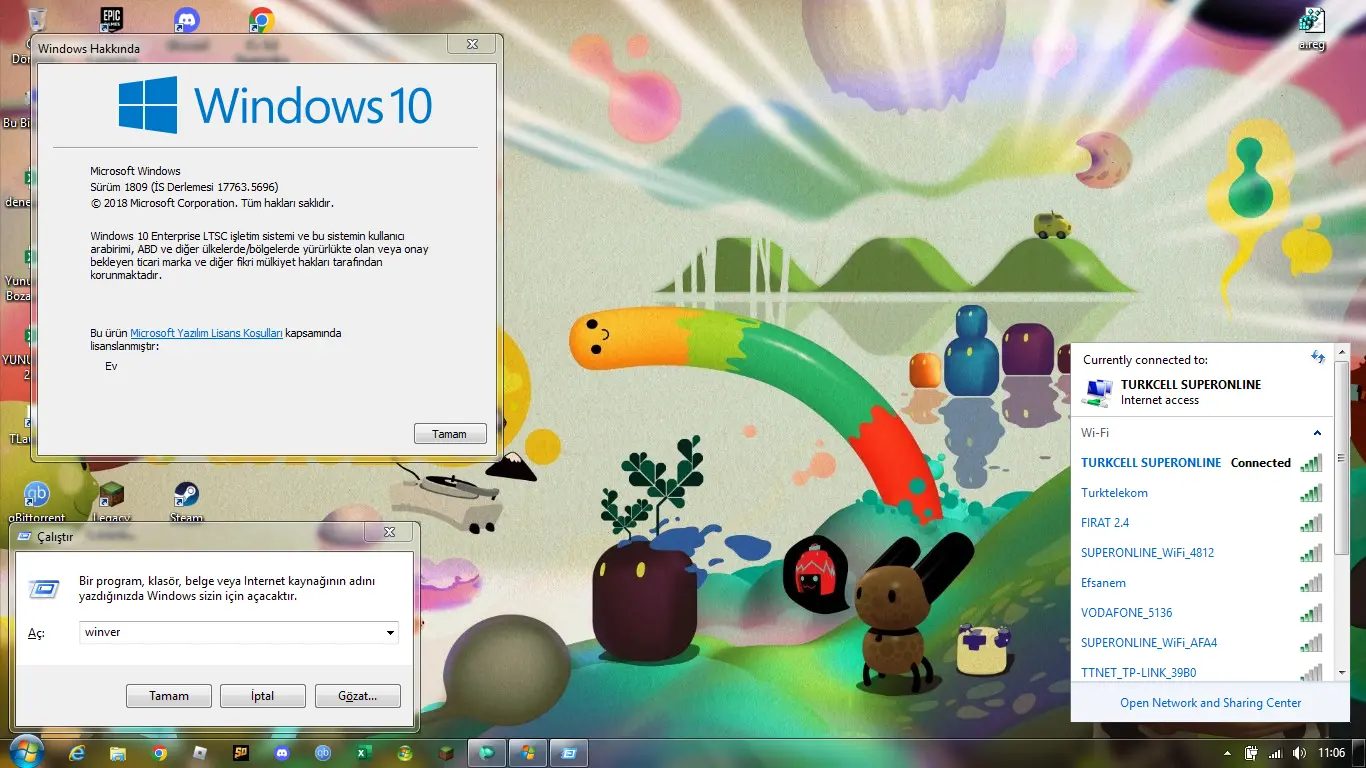Select the Turktelekom network
This screenshot has height=768, width=1366.
[x=1202, y=493]
